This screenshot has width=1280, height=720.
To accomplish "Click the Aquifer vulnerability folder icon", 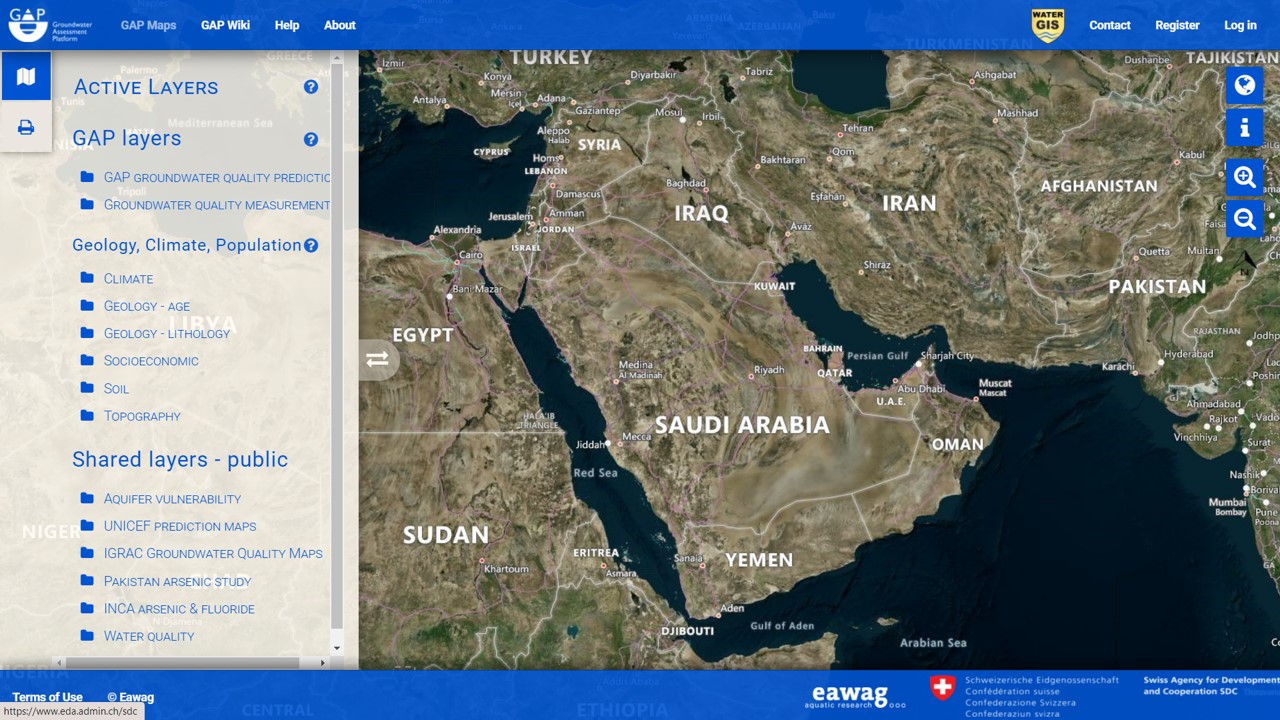I will (x=87, y=498).
